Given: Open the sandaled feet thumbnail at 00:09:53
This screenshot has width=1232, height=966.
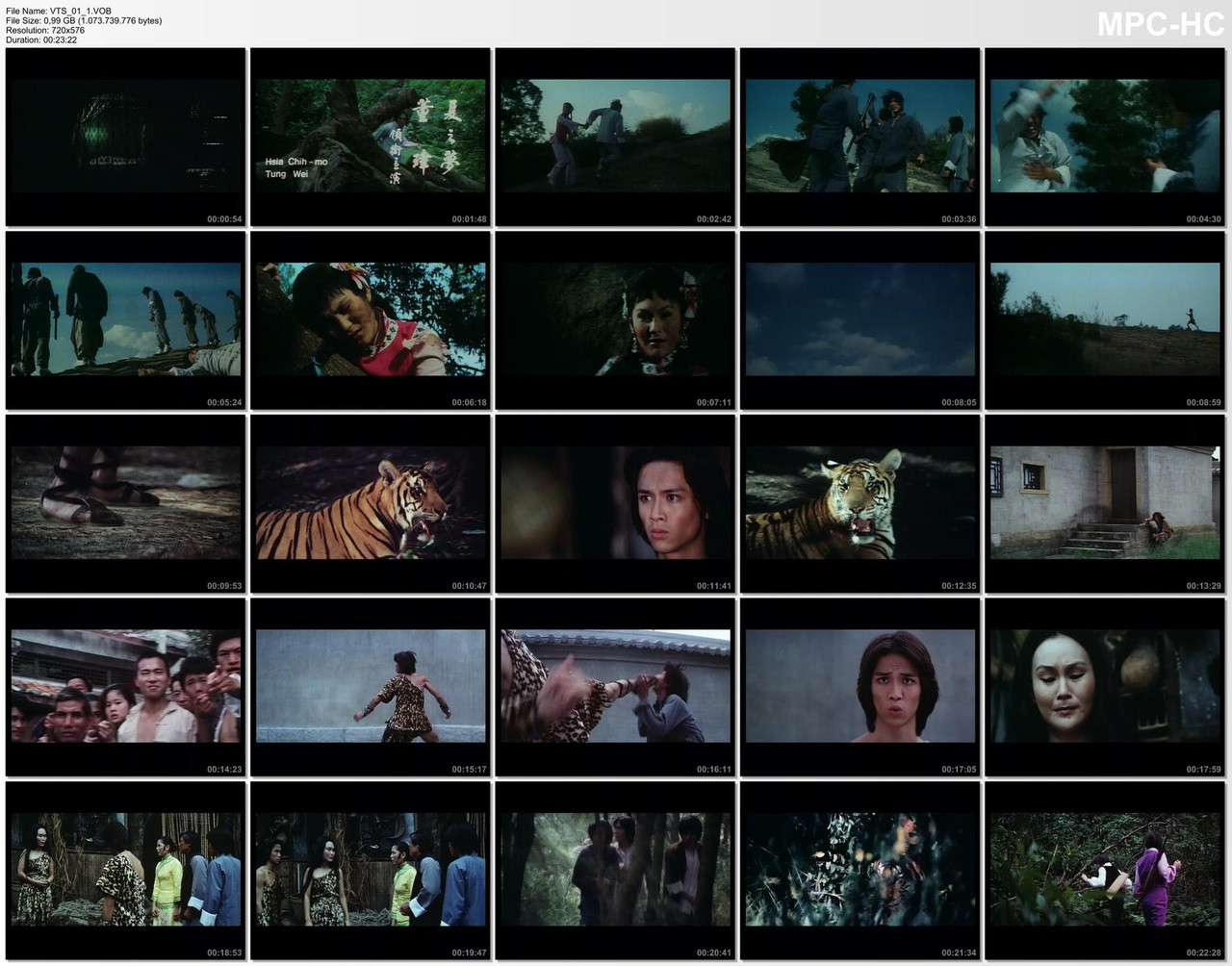Looking at the screenshot, I should [x=126, y=503].
